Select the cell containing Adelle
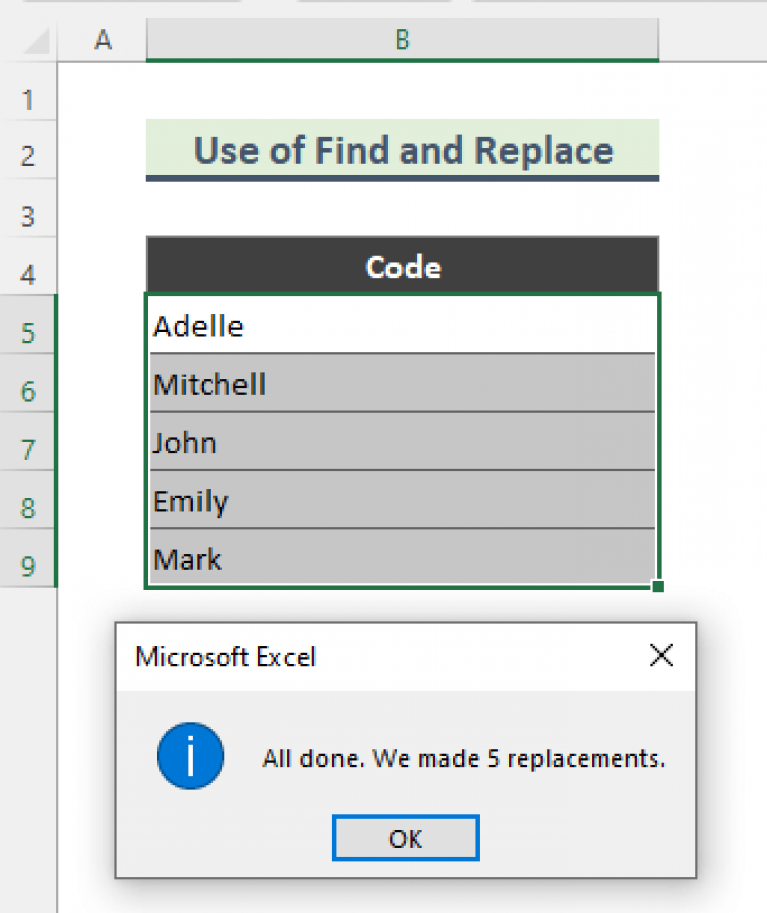 [x=402, y=326]
